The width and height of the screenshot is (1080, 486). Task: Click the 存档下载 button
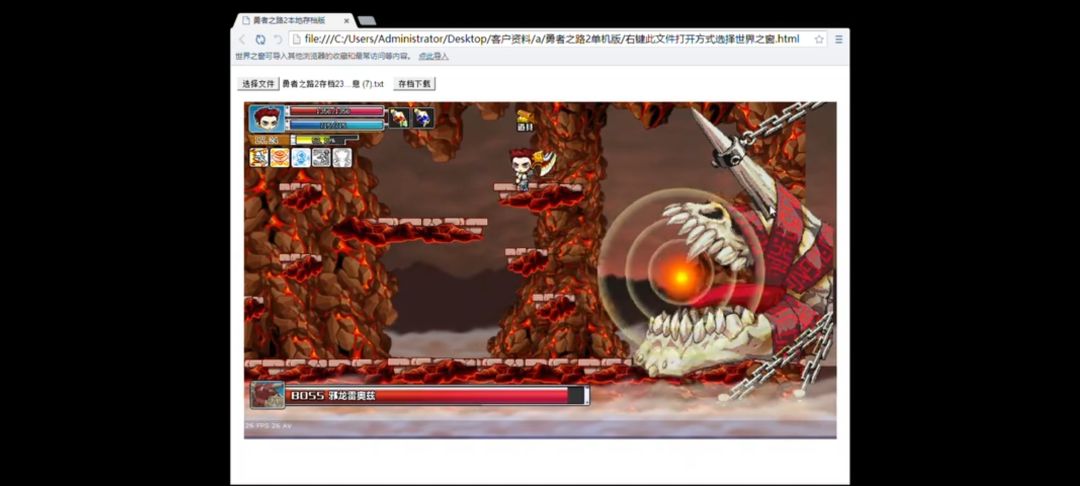click(x=414, y=84)
